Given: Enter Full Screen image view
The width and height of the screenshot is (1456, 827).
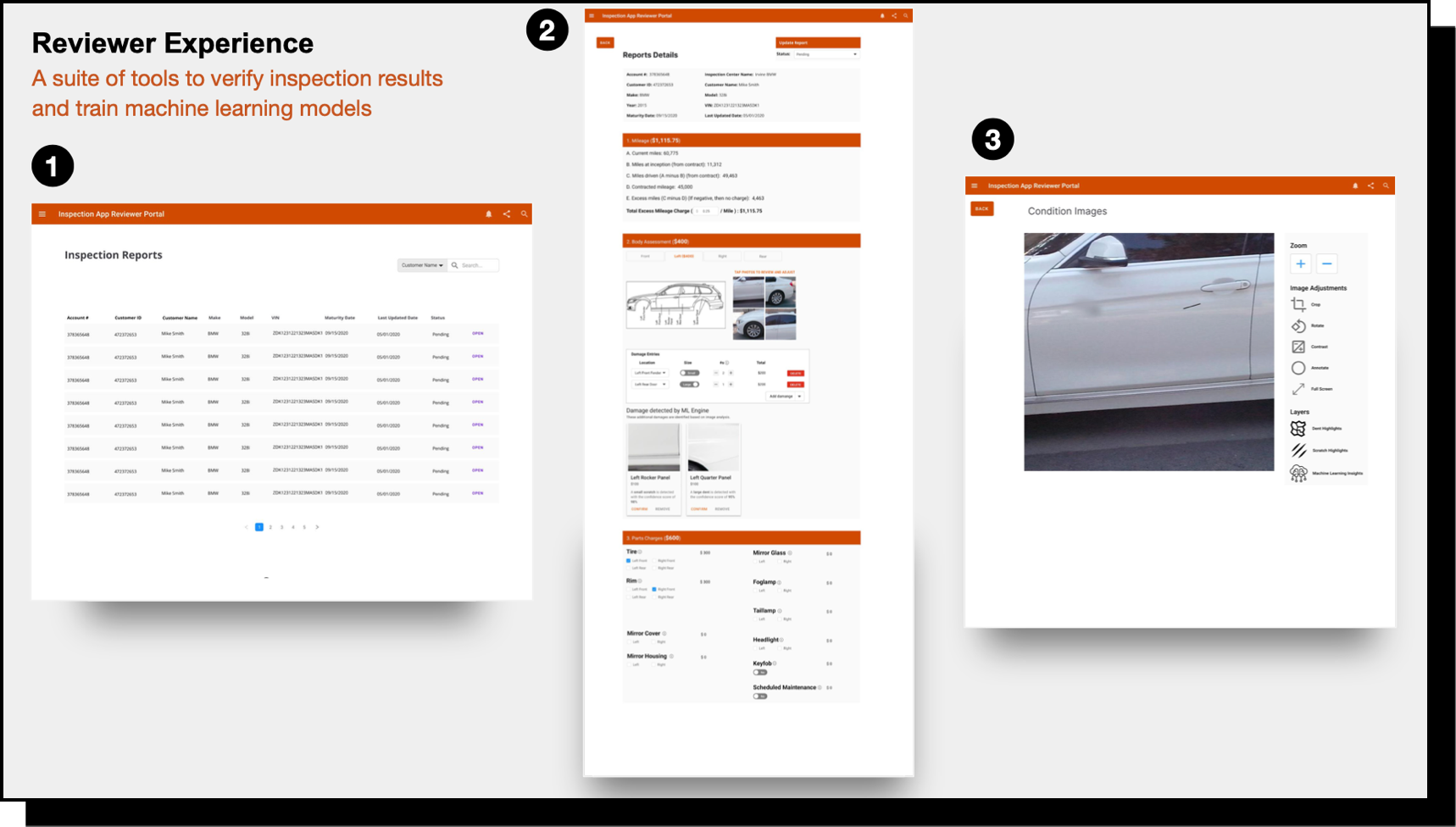Looking at the screenshot, I should point(1298,389).
